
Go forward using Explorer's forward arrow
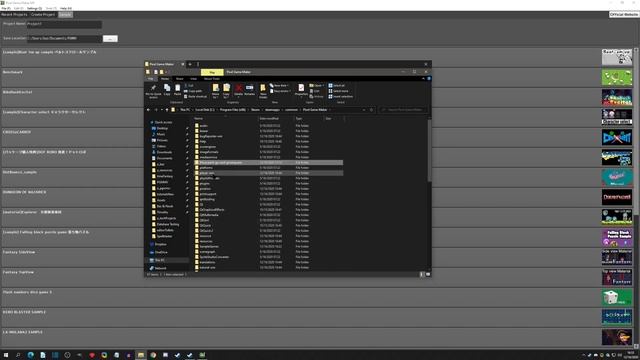click(156, 110)
